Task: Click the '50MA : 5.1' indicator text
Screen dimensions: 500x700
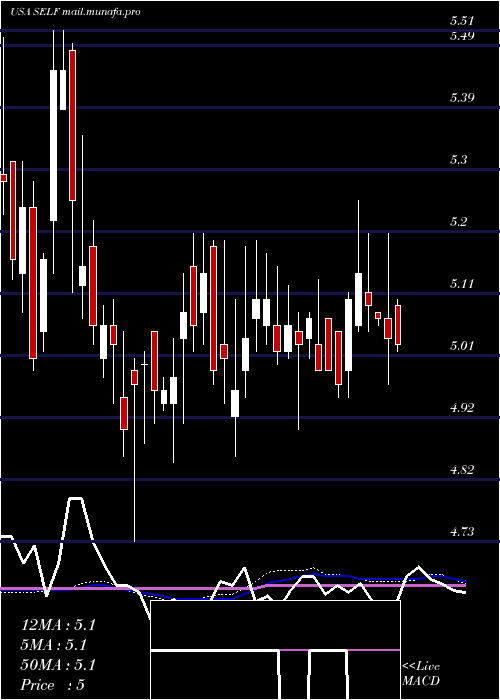Action: click(58, 665)
